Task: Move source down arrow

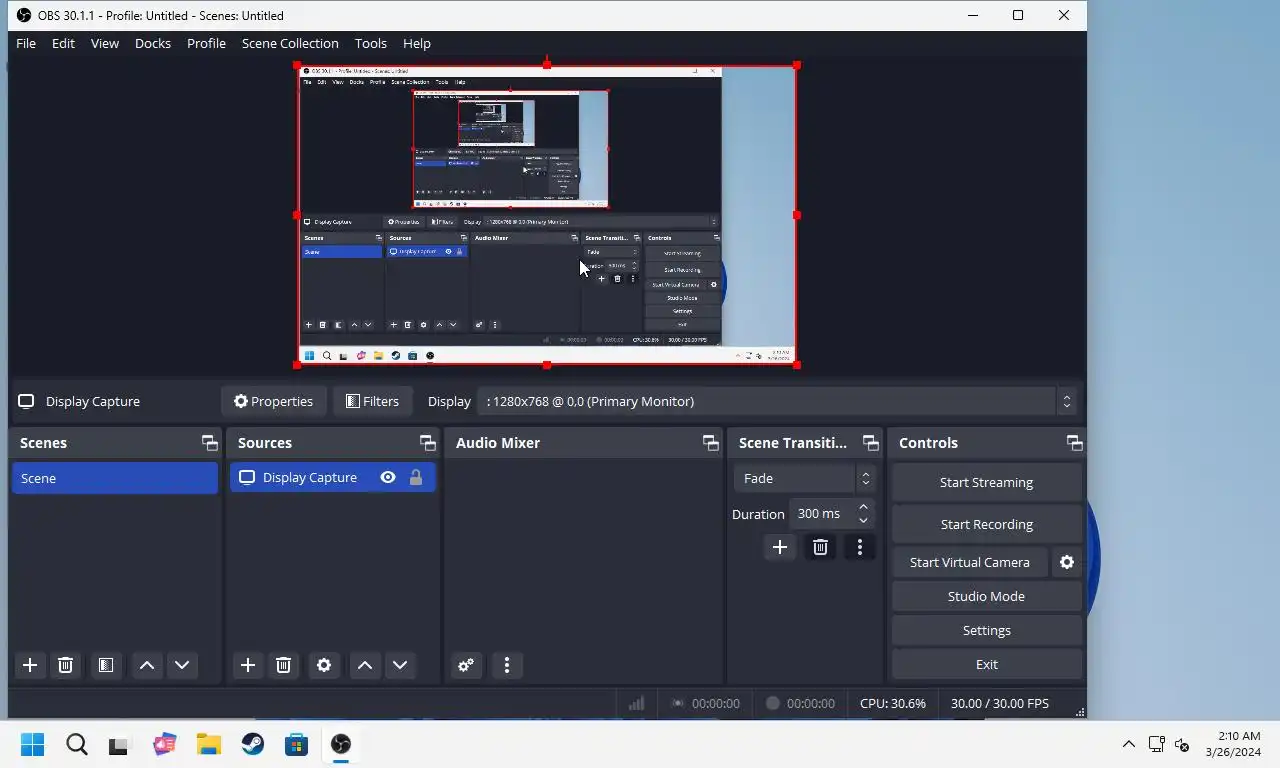Action: point(400,665)
